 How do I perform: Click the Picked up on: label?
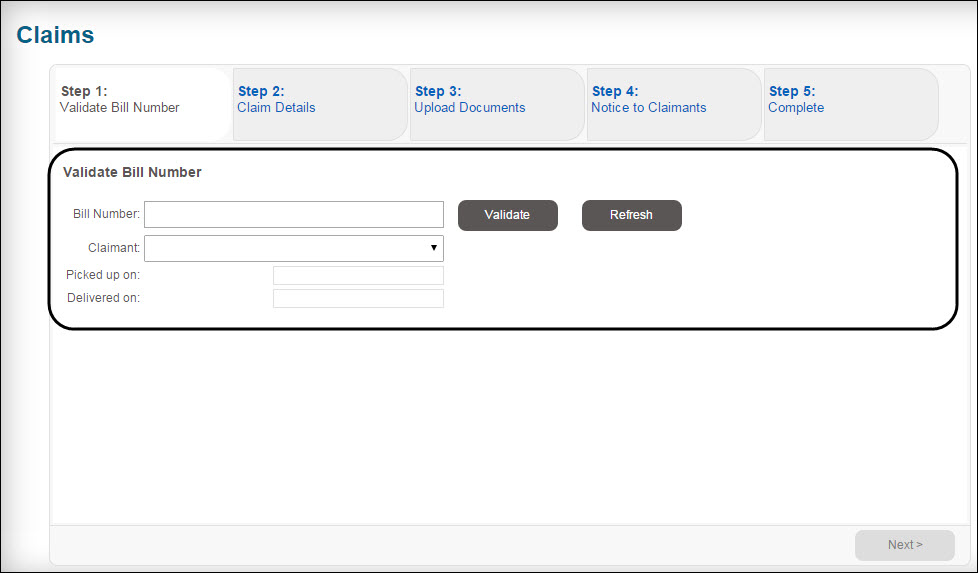point(103,275)
